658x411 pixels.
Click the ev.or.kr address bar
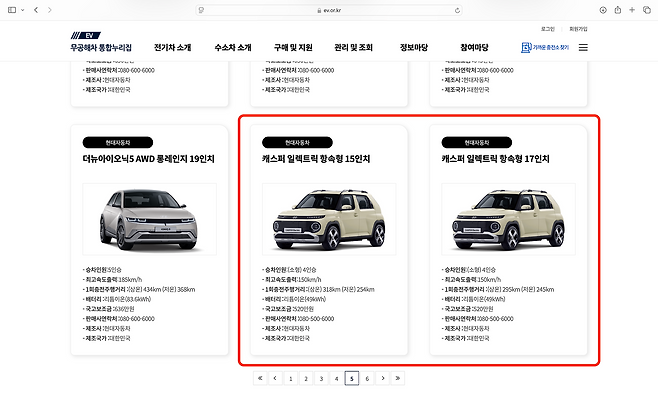329,9
